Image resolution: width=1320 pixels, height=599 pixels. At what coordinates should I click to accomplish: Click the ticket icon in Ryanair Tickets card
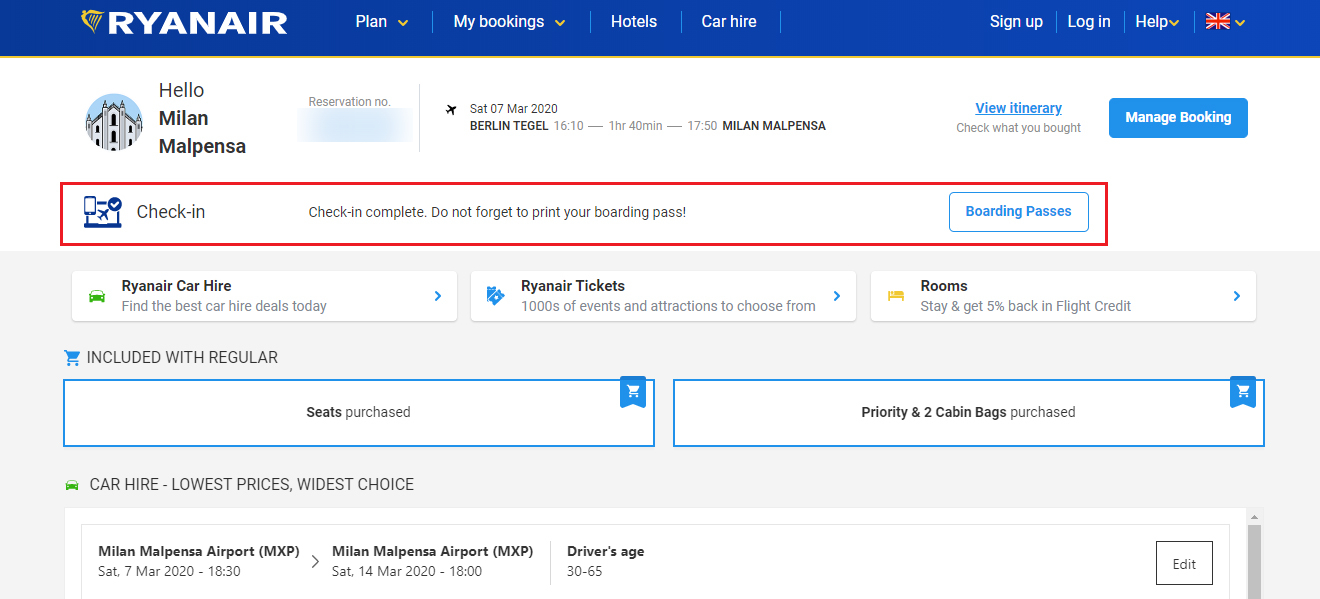(x=496, y=296)
